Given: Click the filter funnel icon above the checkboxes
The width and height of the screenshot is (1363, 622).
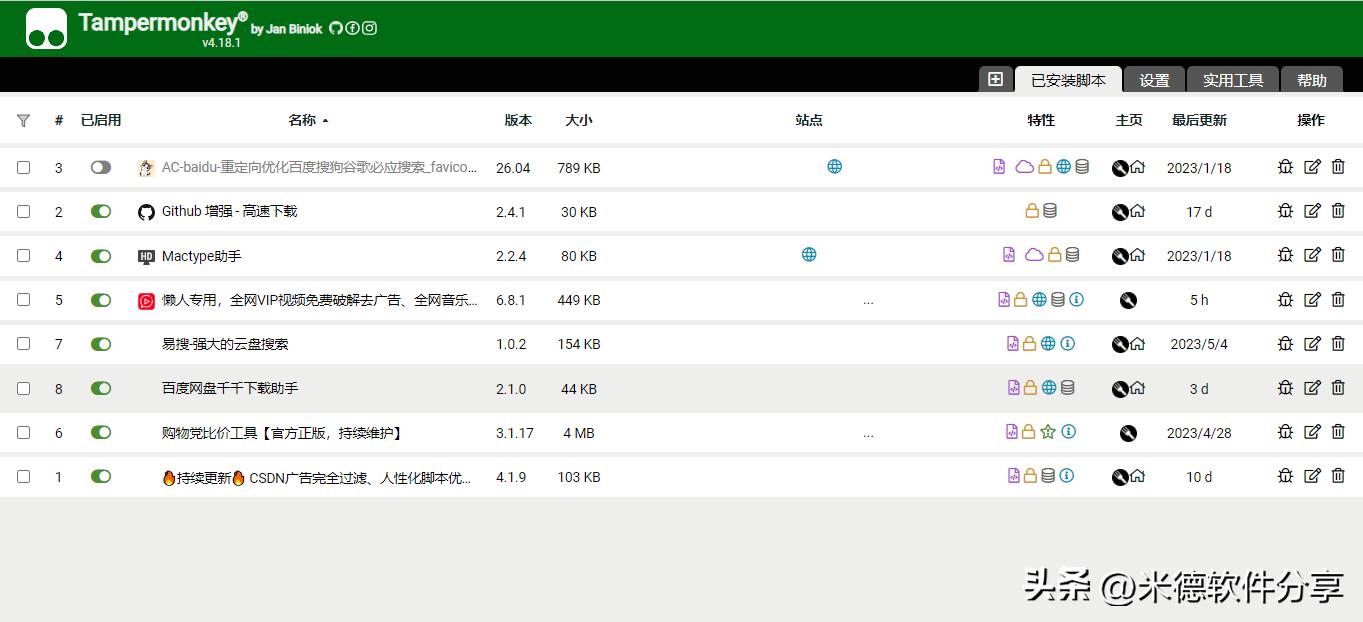Looking at the screenshot, I should [23, 120].
